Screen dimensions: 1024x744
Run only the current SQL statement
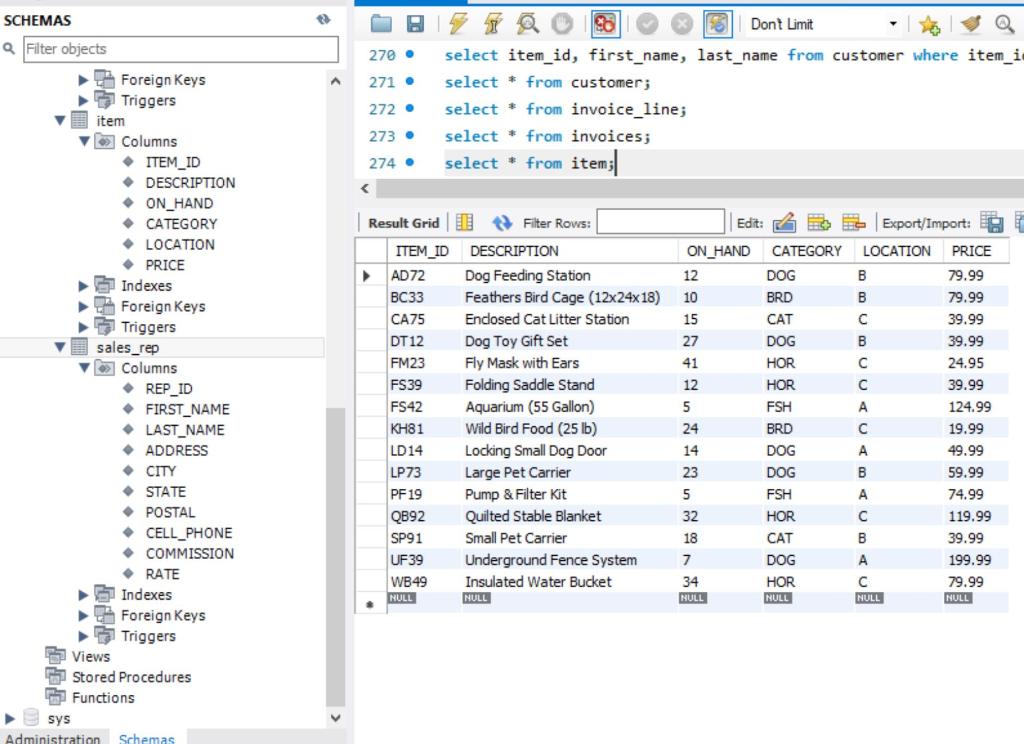click(490, 22)
